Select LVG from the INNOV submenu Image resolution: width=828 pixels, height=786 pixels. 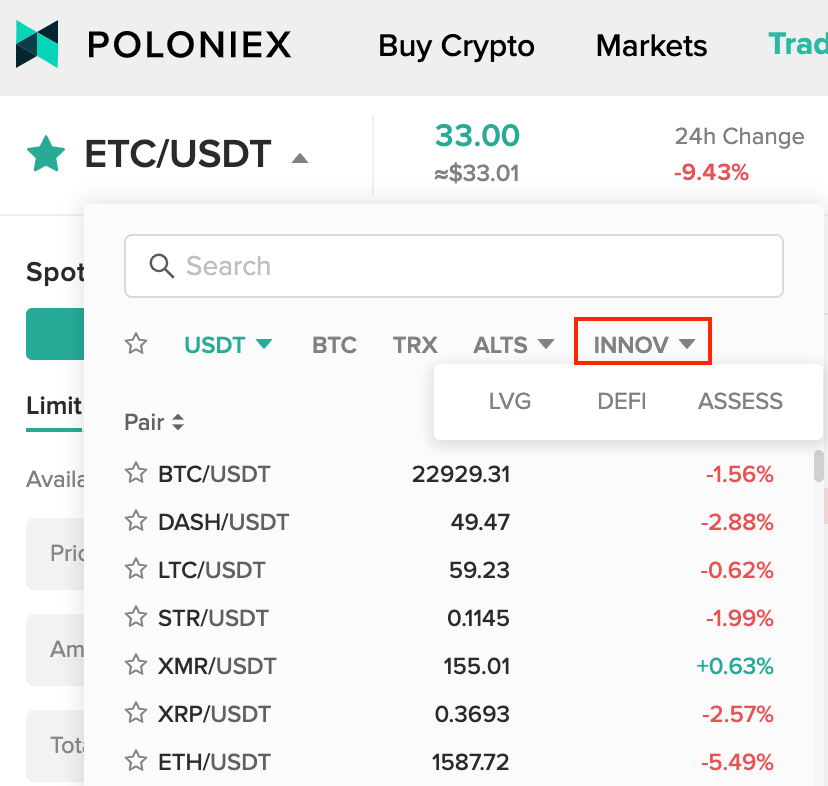[510, 401]
